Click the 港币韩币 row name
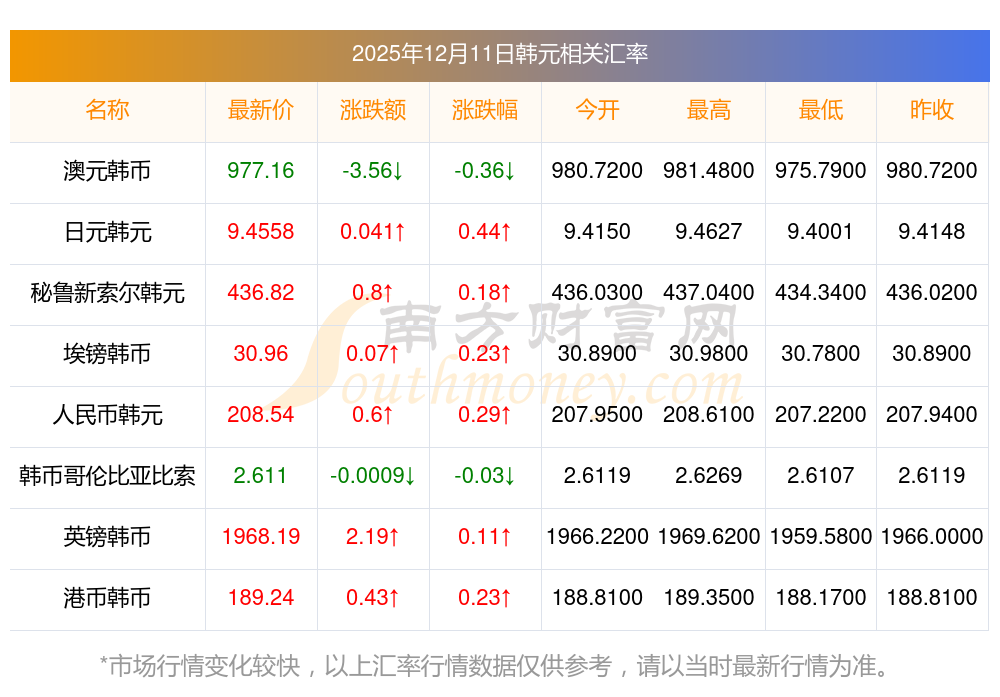The width and height of the screenshot is (1000, 697). click(107, 598)
